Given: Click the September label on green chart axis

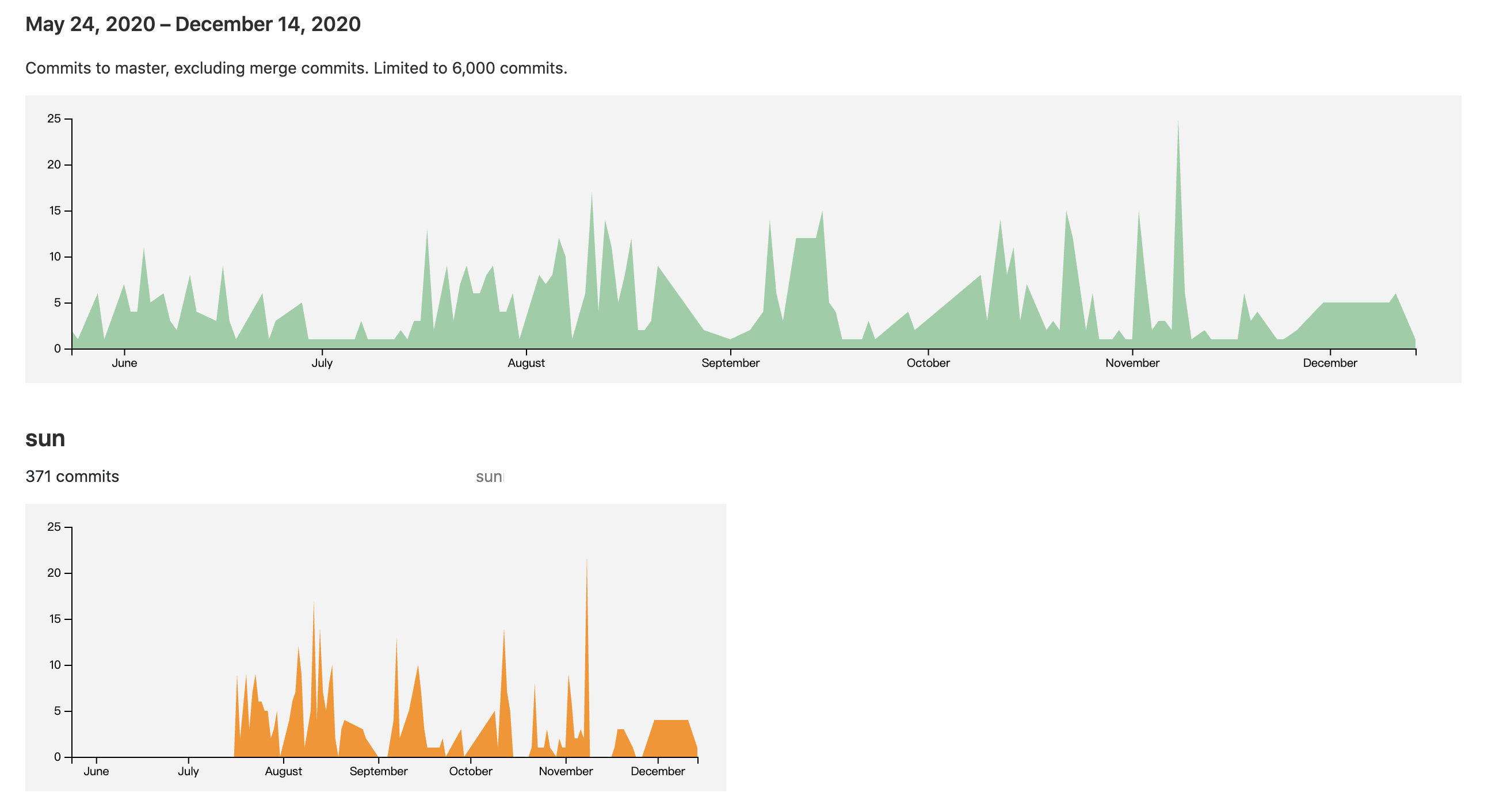Looking at the screenshot, I should point(730,363).
